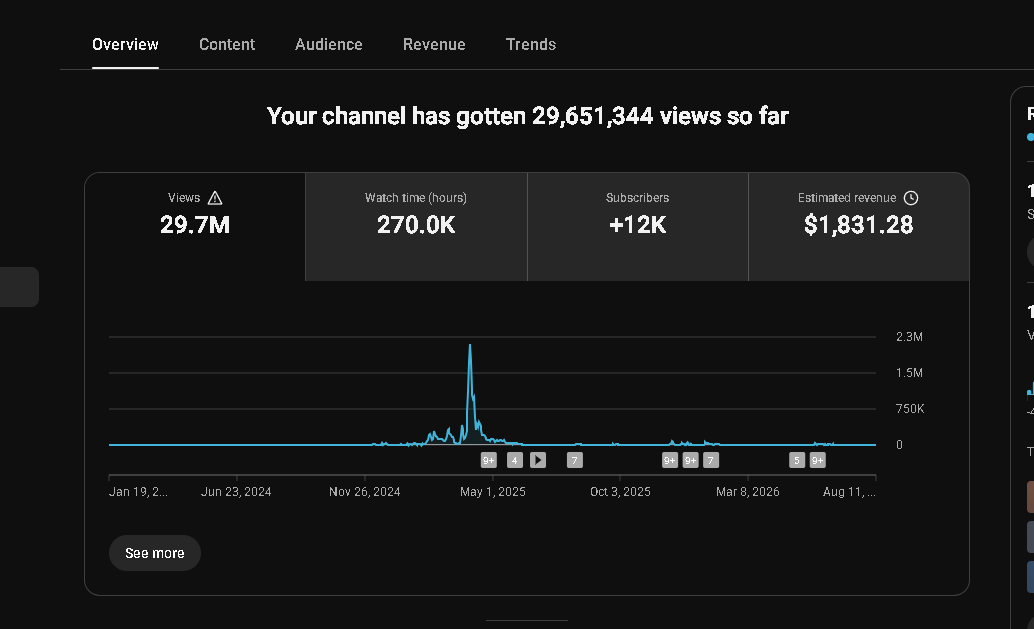Open the video play marker under the chart
The height and width of the screenshot is (629, 1034).
point(538,460)
